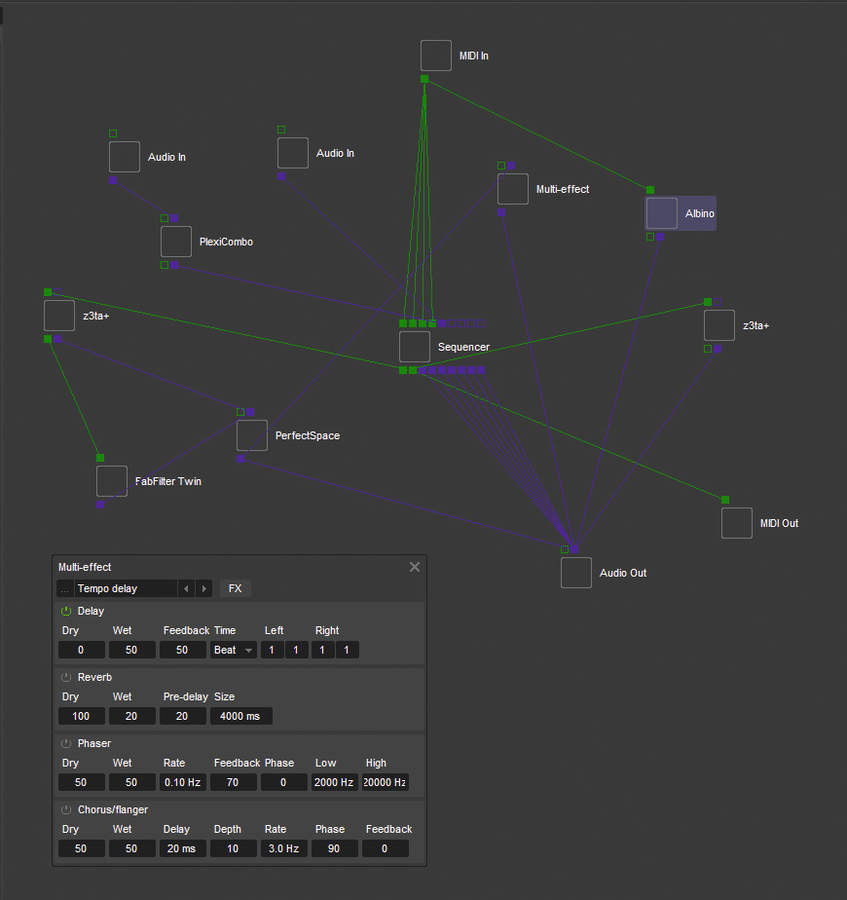The image size is (847, 900).
Task: Select the highlighted Albino synth node
Action: pyautogui.click(x=662, y=213)
